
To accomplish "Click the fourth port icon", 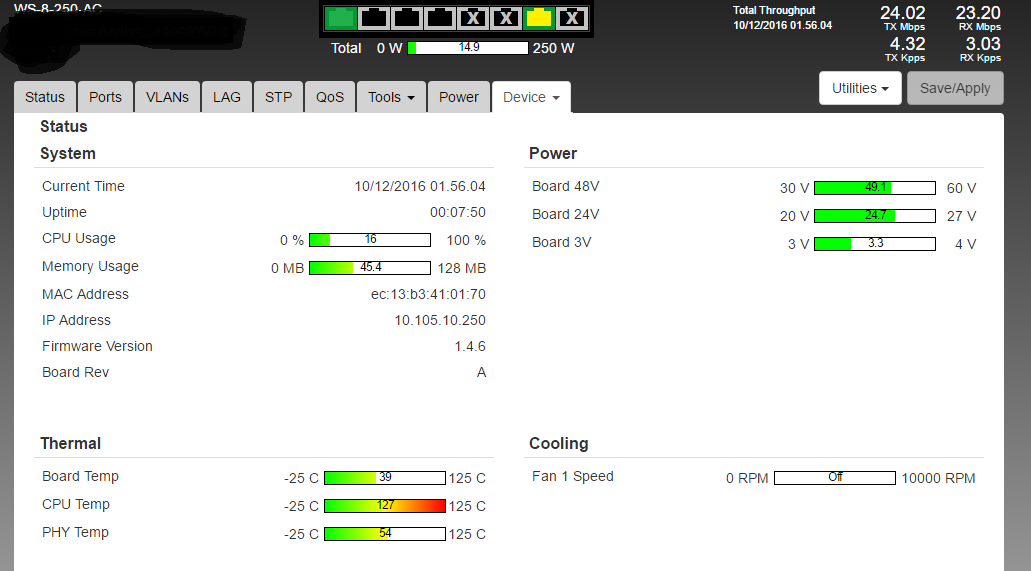I will (440, 17).
